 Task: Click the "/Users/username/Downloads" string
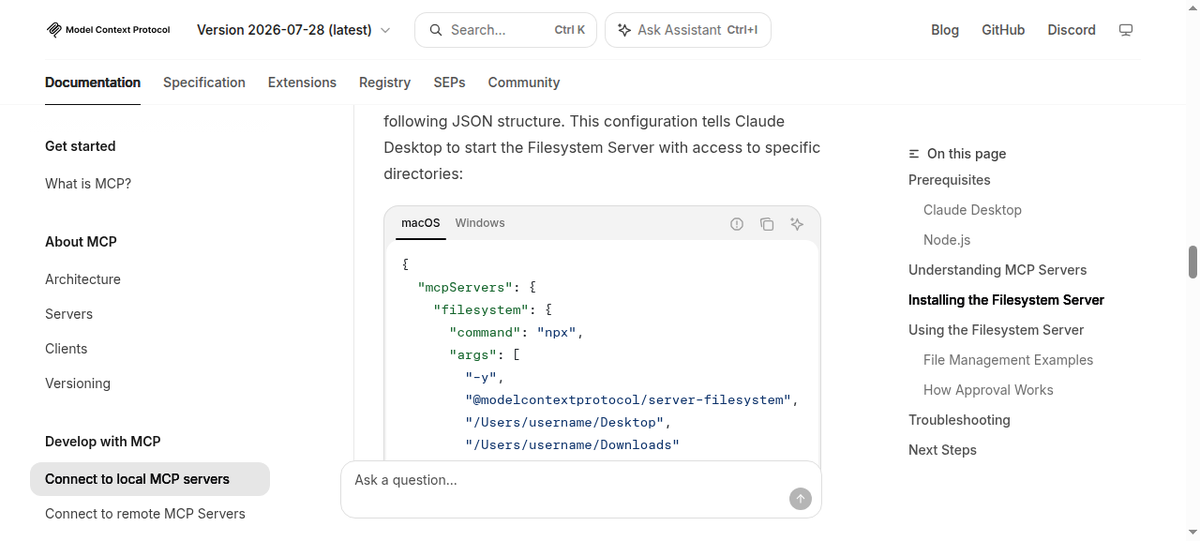[x=572, y=445]
